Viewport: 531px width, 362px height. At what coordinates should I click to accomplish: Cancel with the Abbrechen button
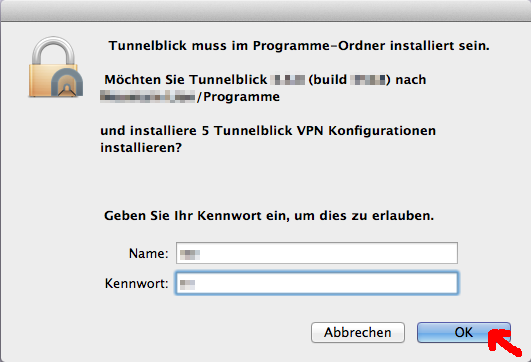click(x=358, y=333)
